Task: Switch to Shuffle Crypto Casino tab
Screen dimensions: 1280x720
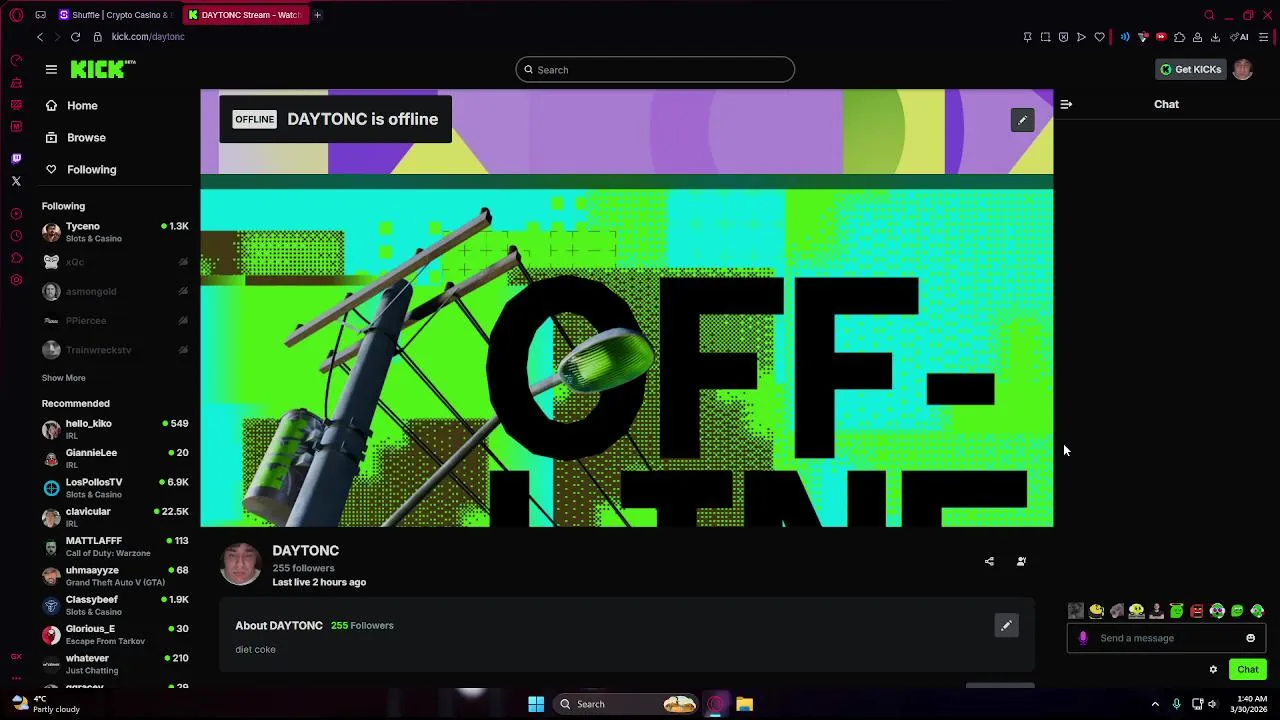Action: coord(116,15)
